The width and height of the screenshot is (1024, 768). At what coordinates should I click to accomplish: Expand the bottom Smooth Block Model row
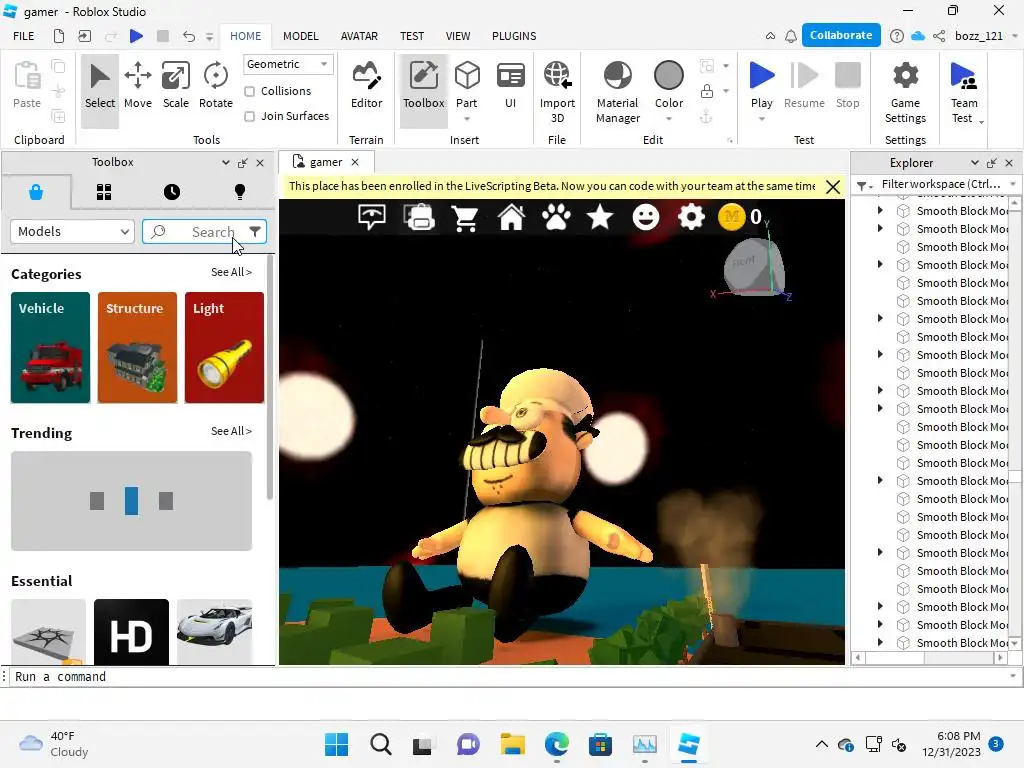[880, 643]
